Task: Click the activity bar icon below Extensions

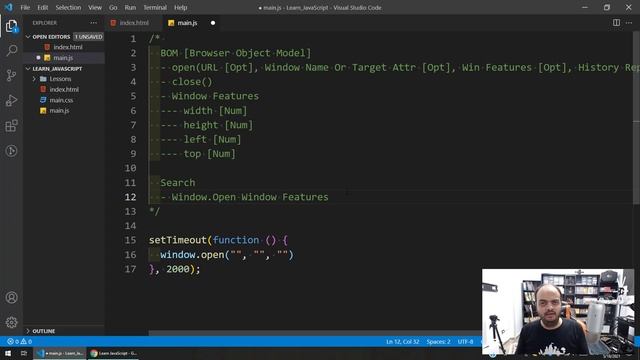Action: click(x=11, y=151)
